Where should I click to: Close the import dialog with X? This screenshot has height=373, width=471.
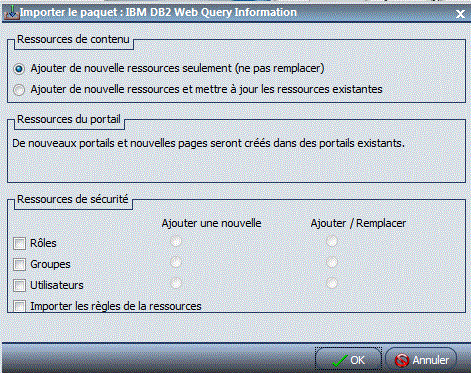tap(460, 14)
